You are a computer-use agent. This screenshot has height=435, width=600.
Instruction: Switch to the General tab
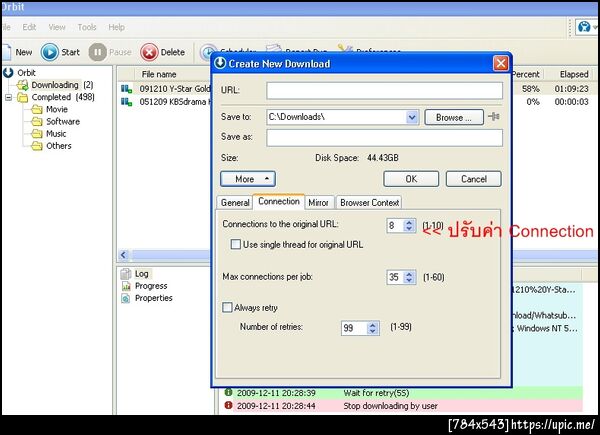tap(235, 203)
